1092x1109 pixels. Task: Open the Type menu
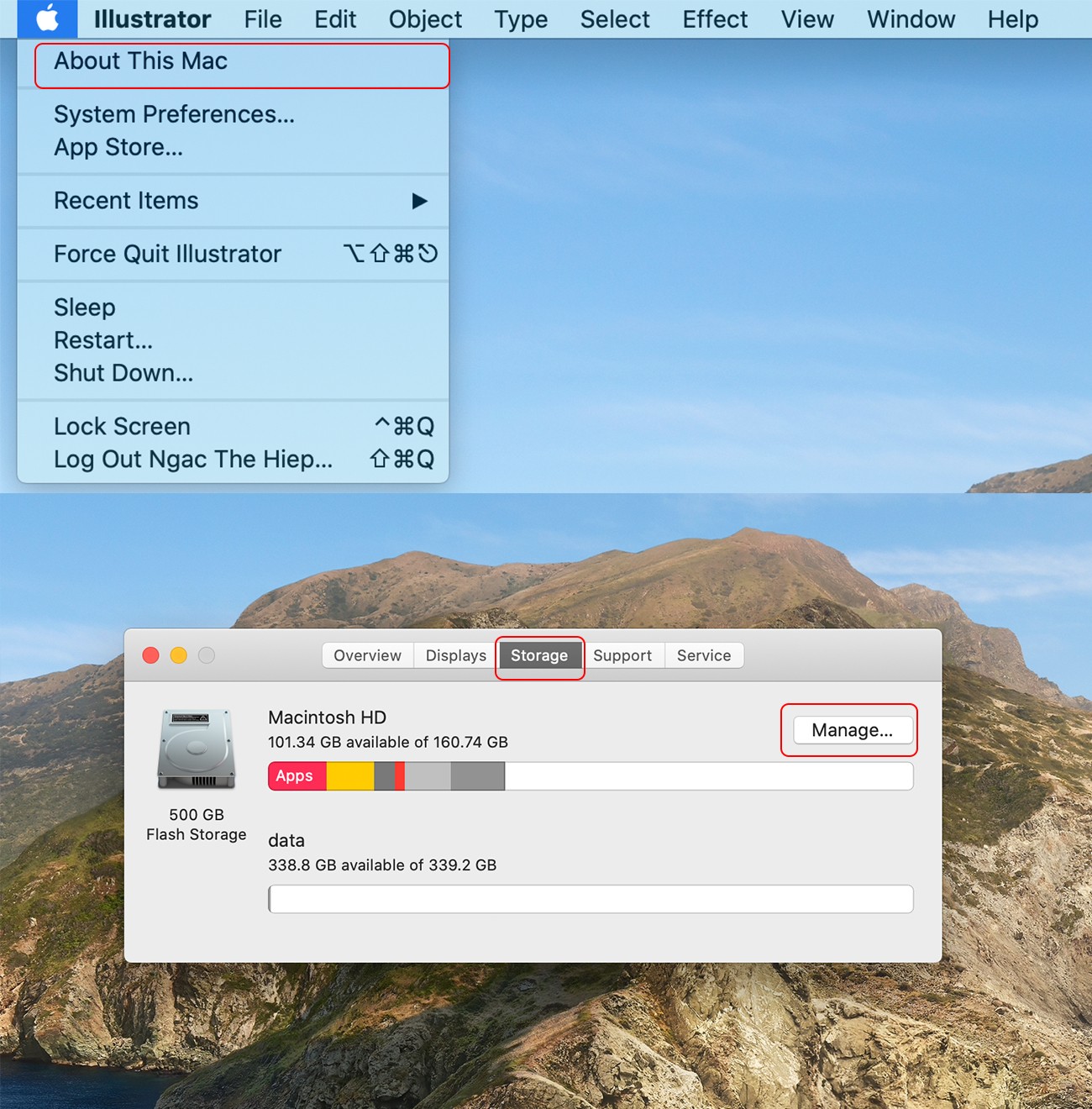pos(521,18)
